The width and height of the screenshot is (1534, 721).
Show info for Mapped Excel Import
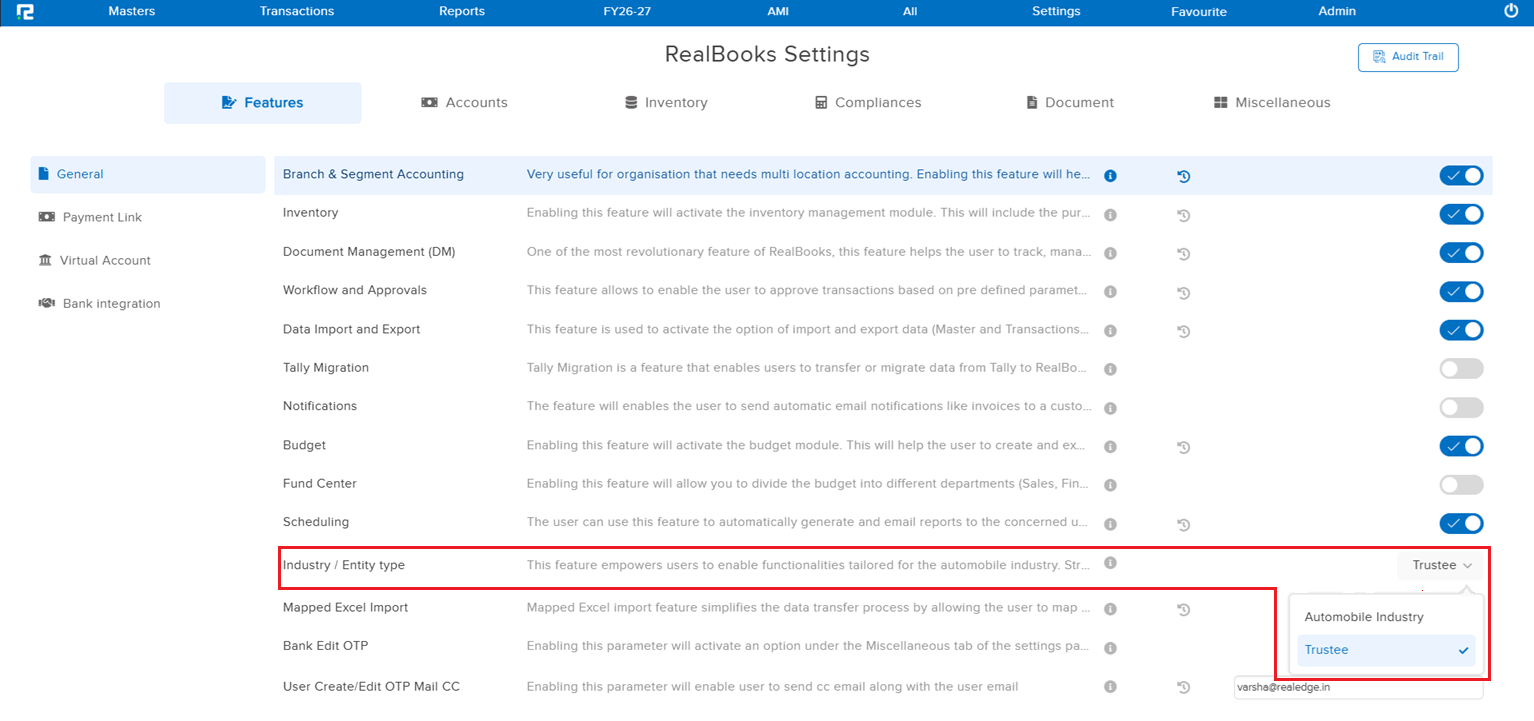(1110, 609)
